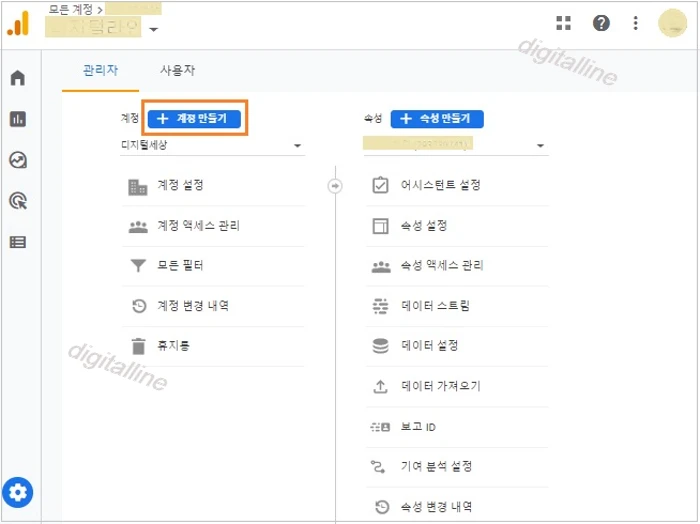Open the Google apps grid icon
The image size is (700, 524).
[x=563, y=23]
